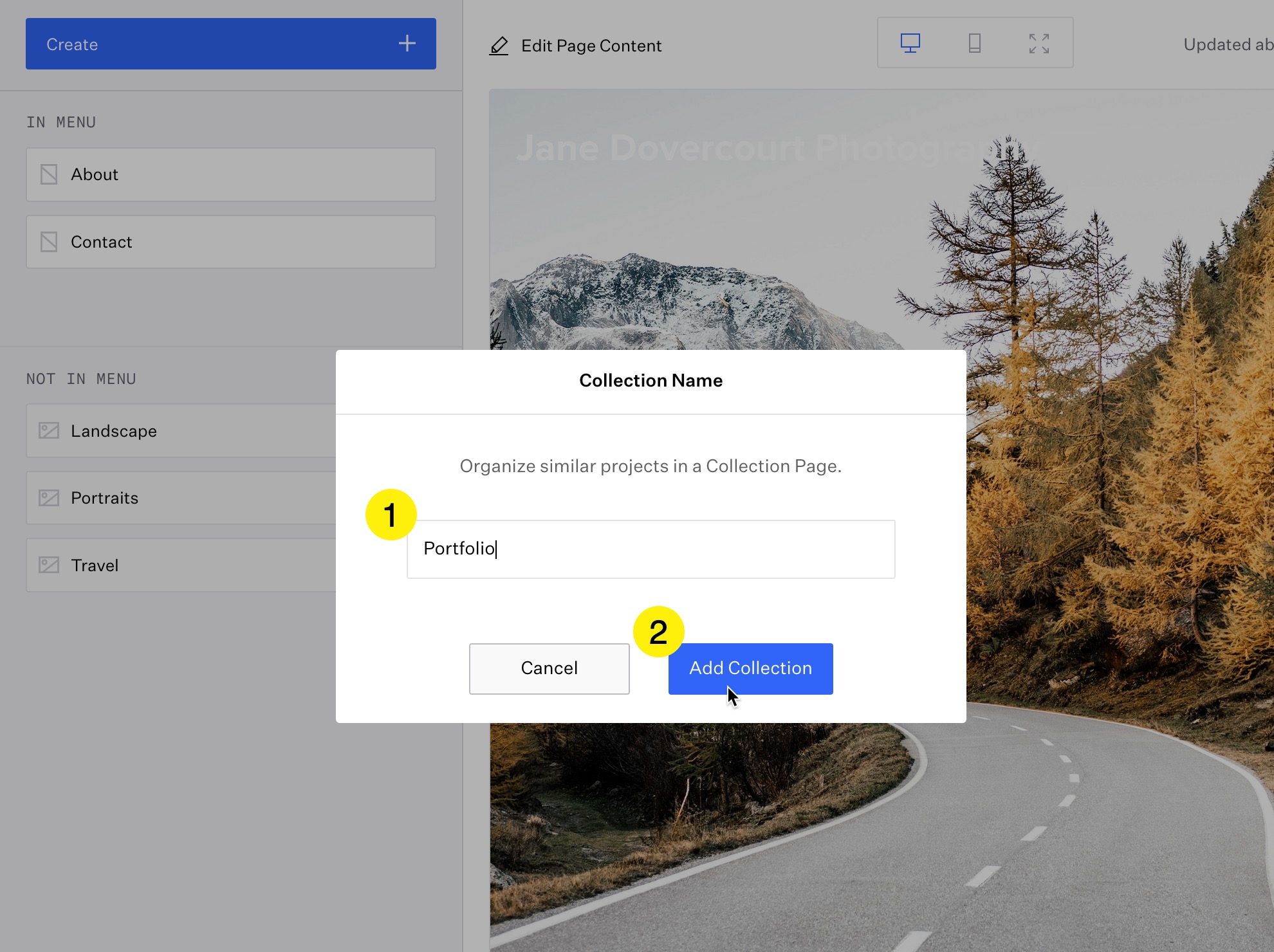Click the pencil Edit Page Content icon
The width and height of the screenshot is (1274, 952).
click(x=499, y=46)
